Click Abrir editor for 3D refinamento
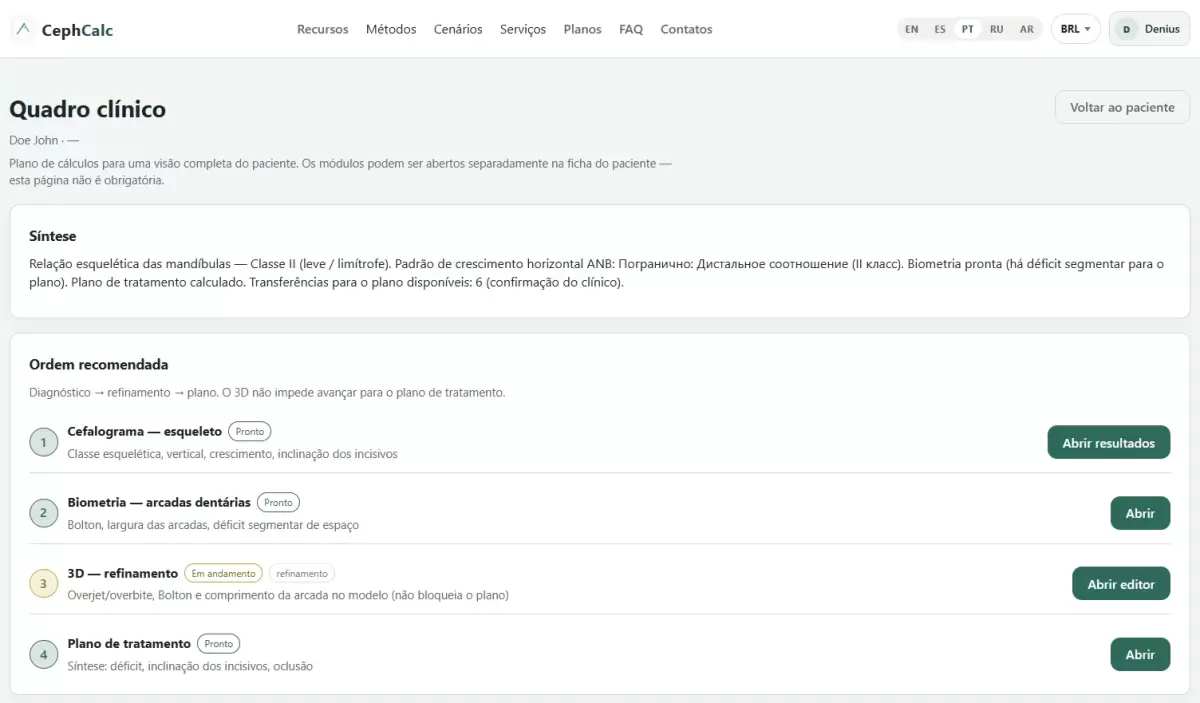1200x703 pixels. click(x=1121, y=583)
